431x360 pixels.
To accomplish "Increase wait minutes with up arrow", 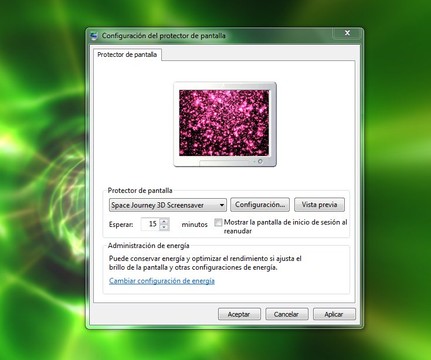I will point(164,221).
